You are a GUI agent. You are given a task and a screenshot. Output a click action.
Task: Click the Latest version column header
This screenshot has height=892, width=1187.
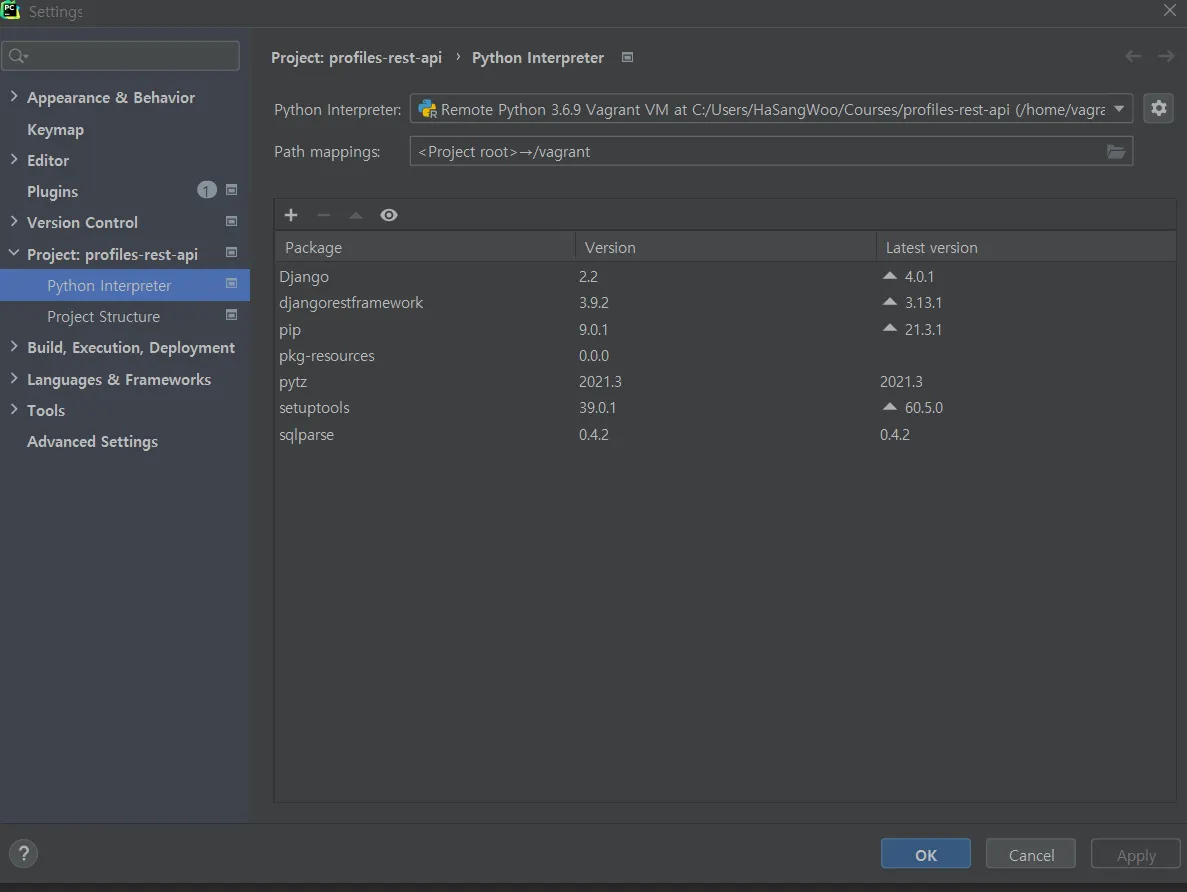click(x=1026, y=248)
